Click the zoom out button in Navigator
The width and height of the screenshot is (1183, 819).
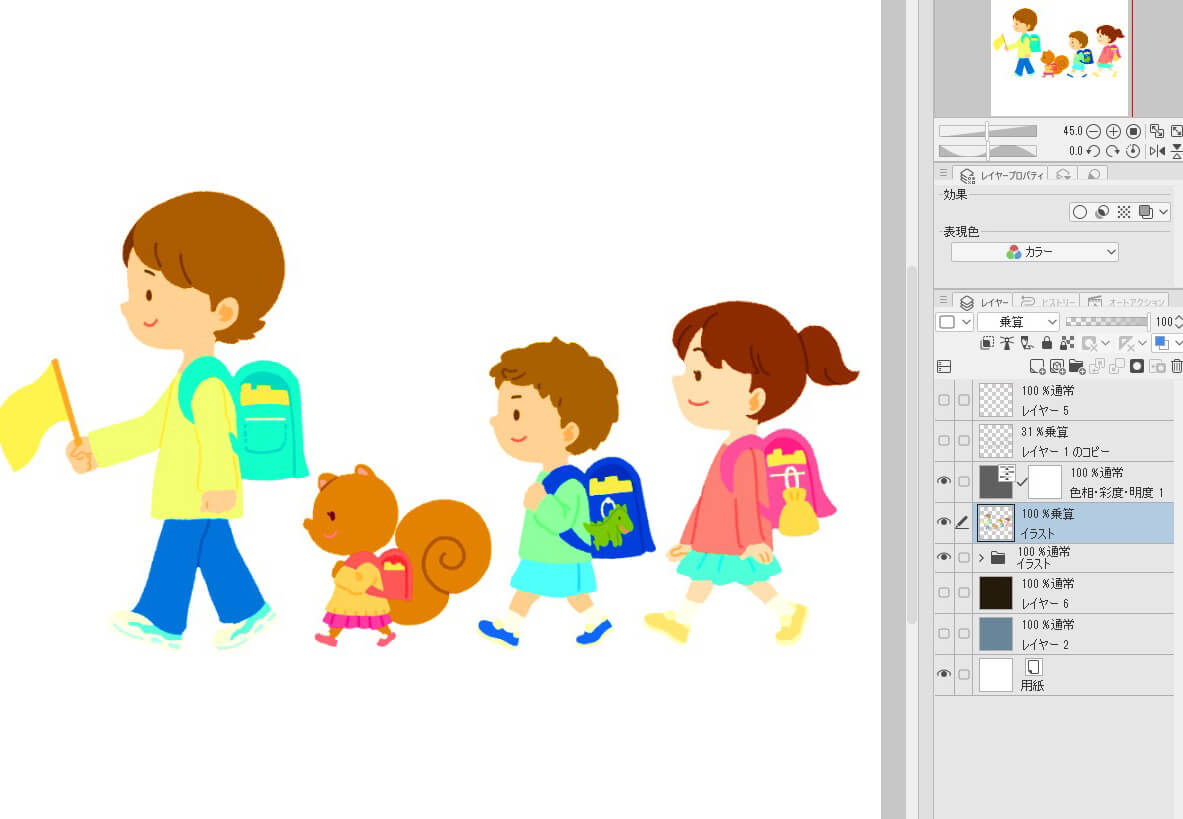1094,131
